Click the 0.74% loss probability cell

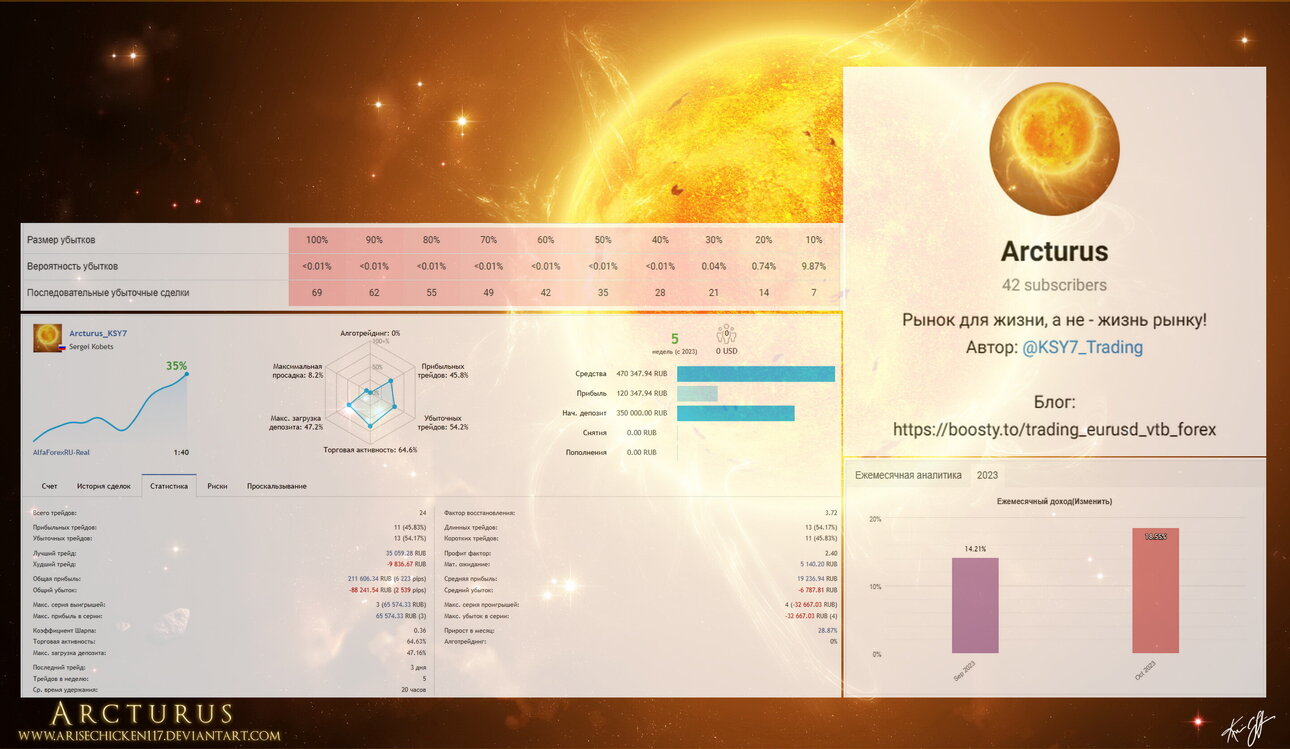coord(763,267)
